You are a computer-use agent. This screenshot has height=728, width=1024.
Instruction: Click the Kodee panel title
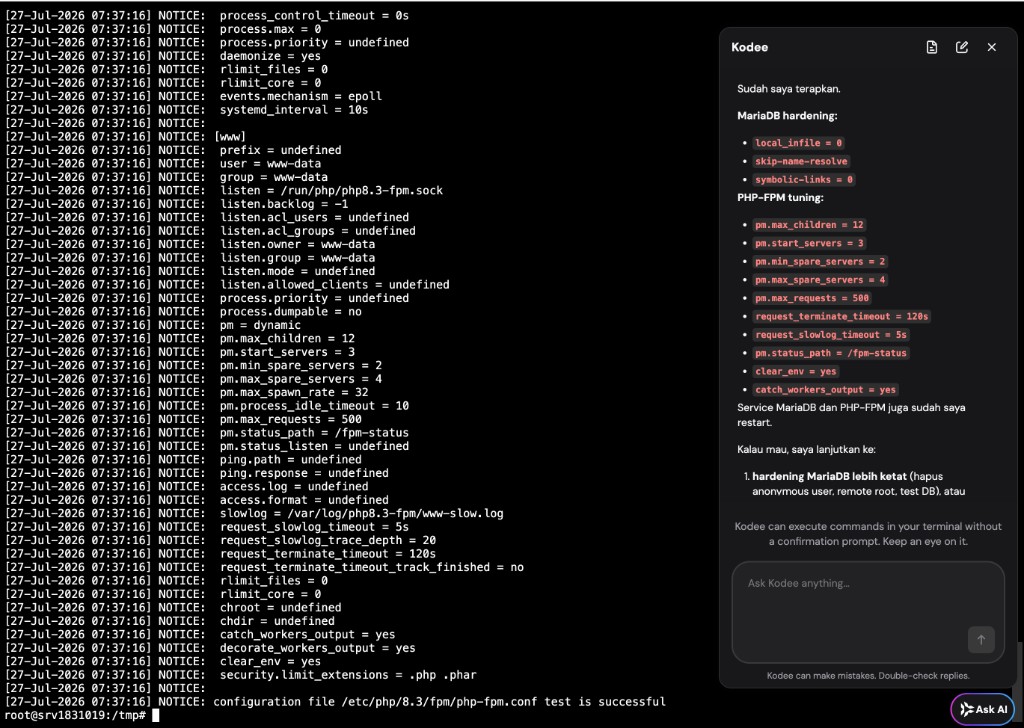tap(749, 47)
